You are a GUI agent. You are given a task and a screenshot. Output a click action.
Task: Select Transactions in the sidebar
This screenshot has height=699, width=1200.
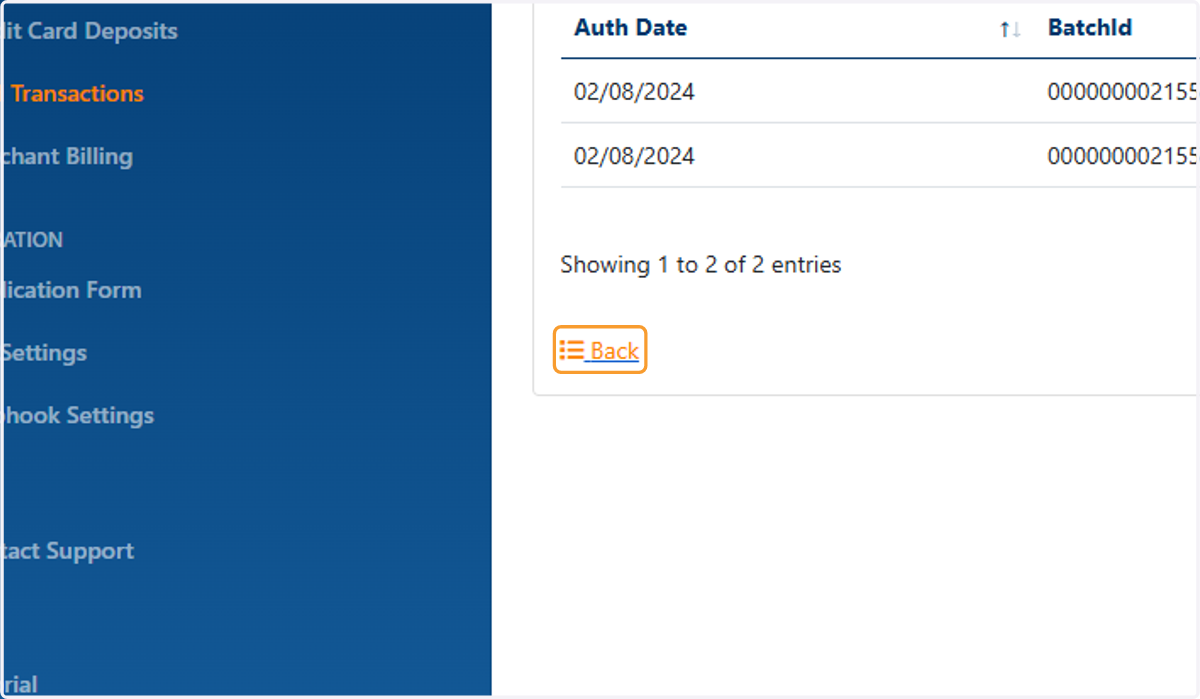tap(77, 94)
